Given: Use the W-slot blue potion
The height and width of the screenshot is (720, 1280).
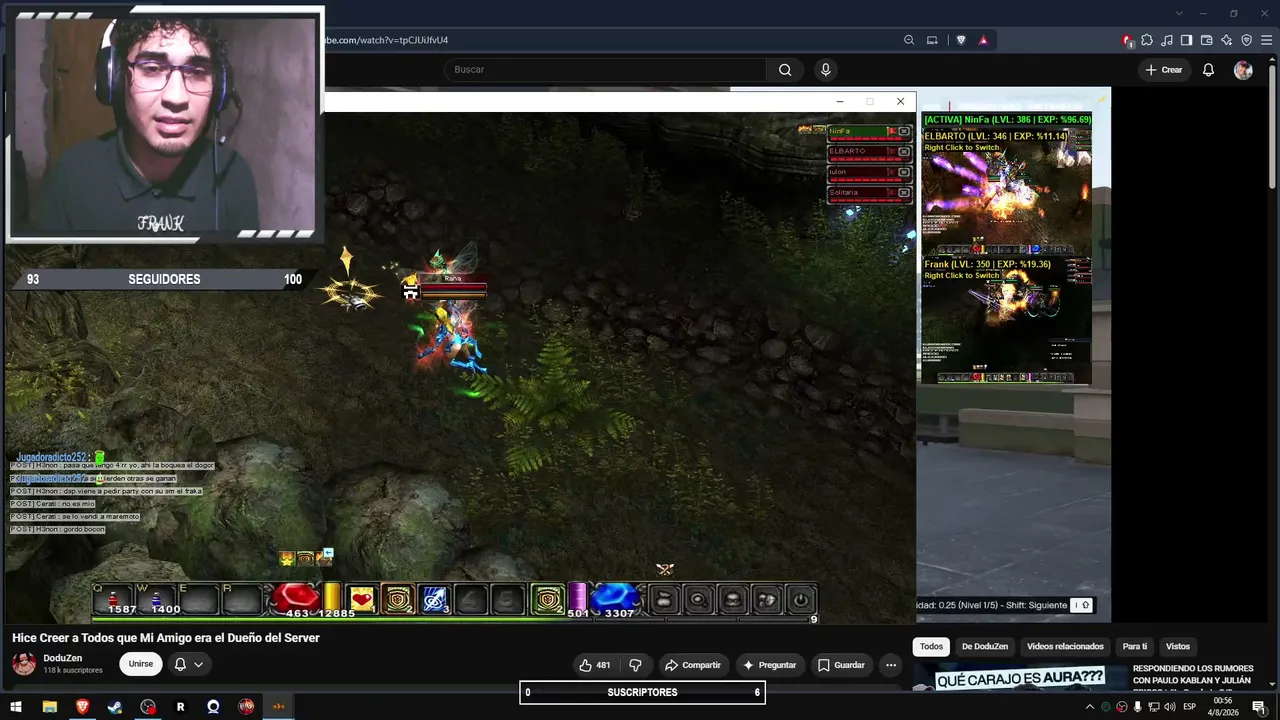Looking at the screenshot, I should [x=157, y=600].
